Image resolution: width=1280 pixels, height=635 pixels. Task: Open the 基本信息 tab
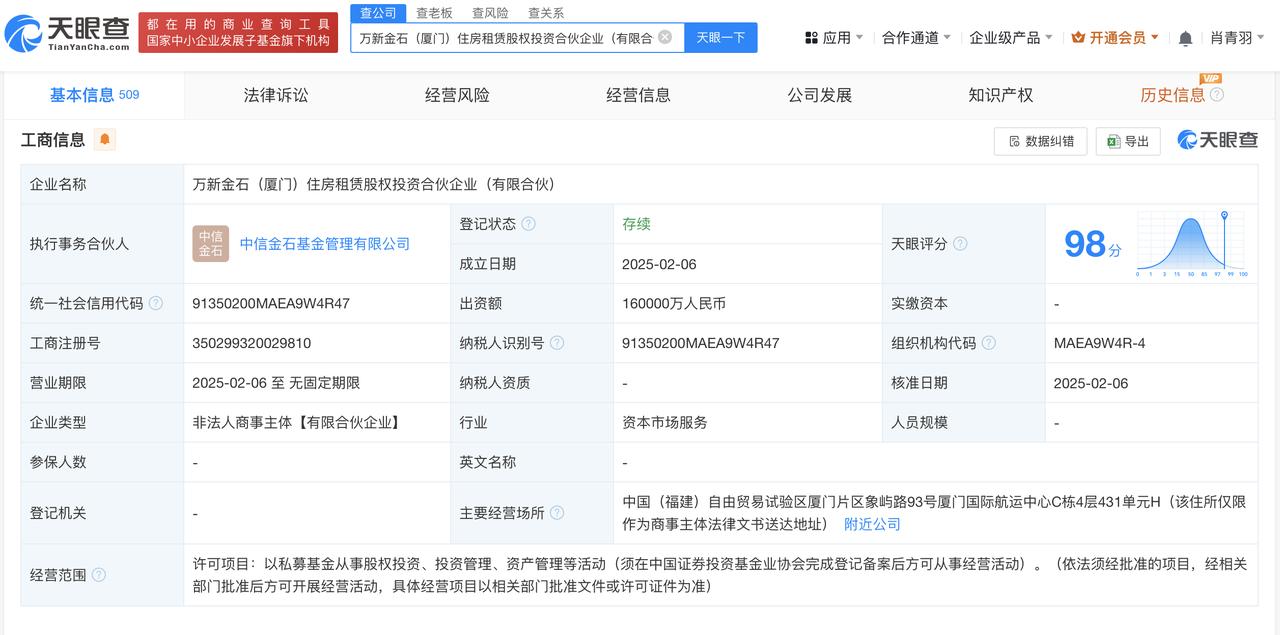pos(94,95)
